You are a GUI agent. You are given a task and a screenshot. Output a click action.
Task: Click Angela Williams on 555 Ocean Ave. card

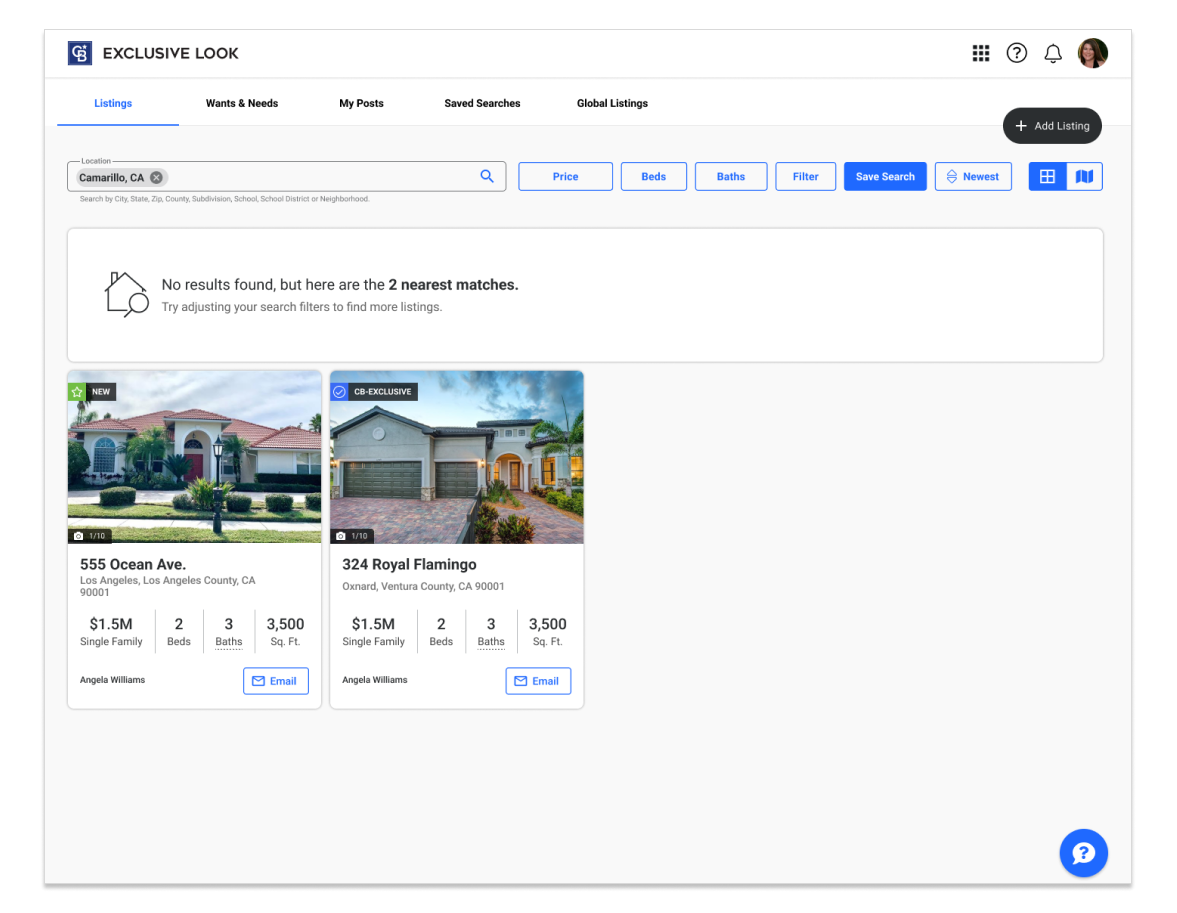113,680
